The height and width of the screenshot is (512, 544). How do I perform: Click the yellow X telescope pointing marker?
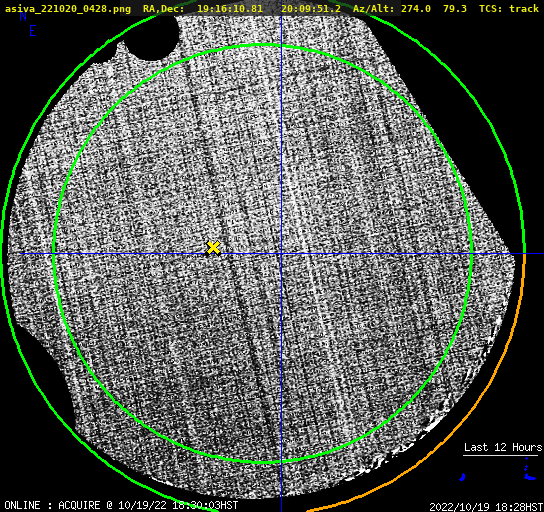213,248
